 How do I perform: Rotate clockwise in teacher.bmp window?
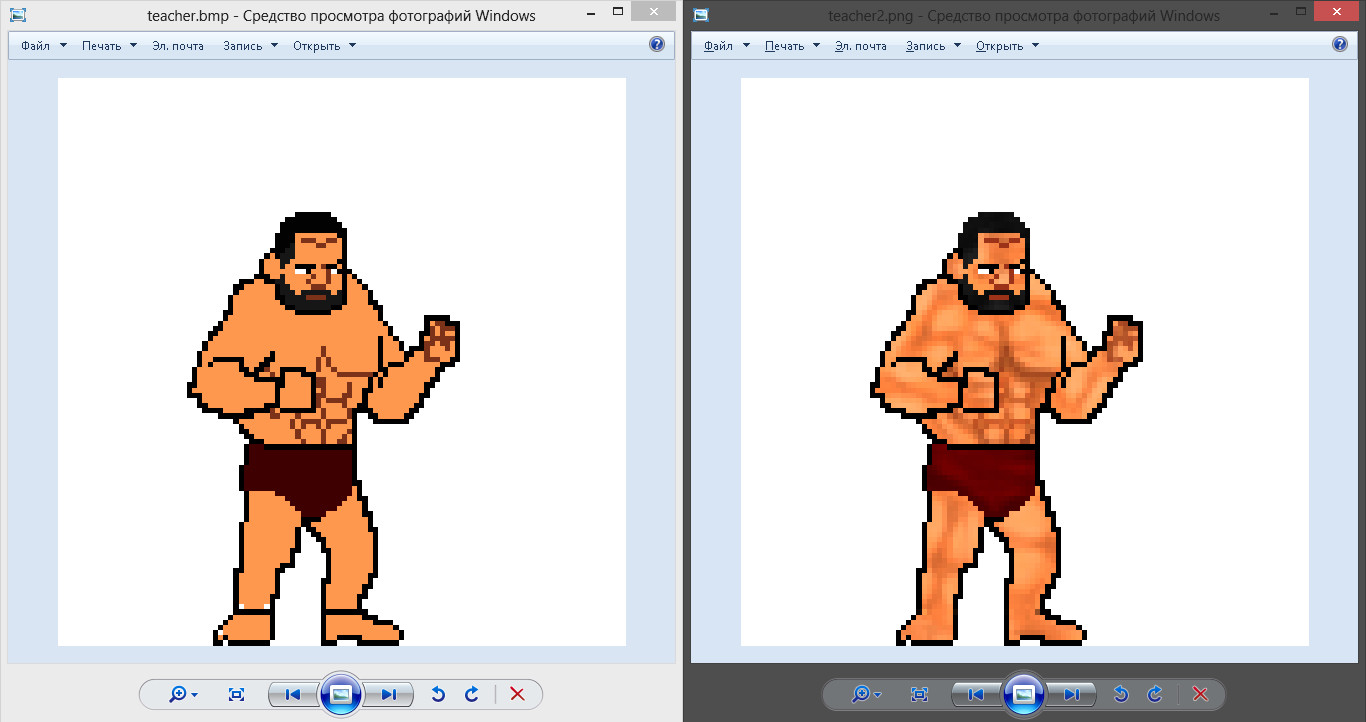pyautogui.click(x=472, y=694)
